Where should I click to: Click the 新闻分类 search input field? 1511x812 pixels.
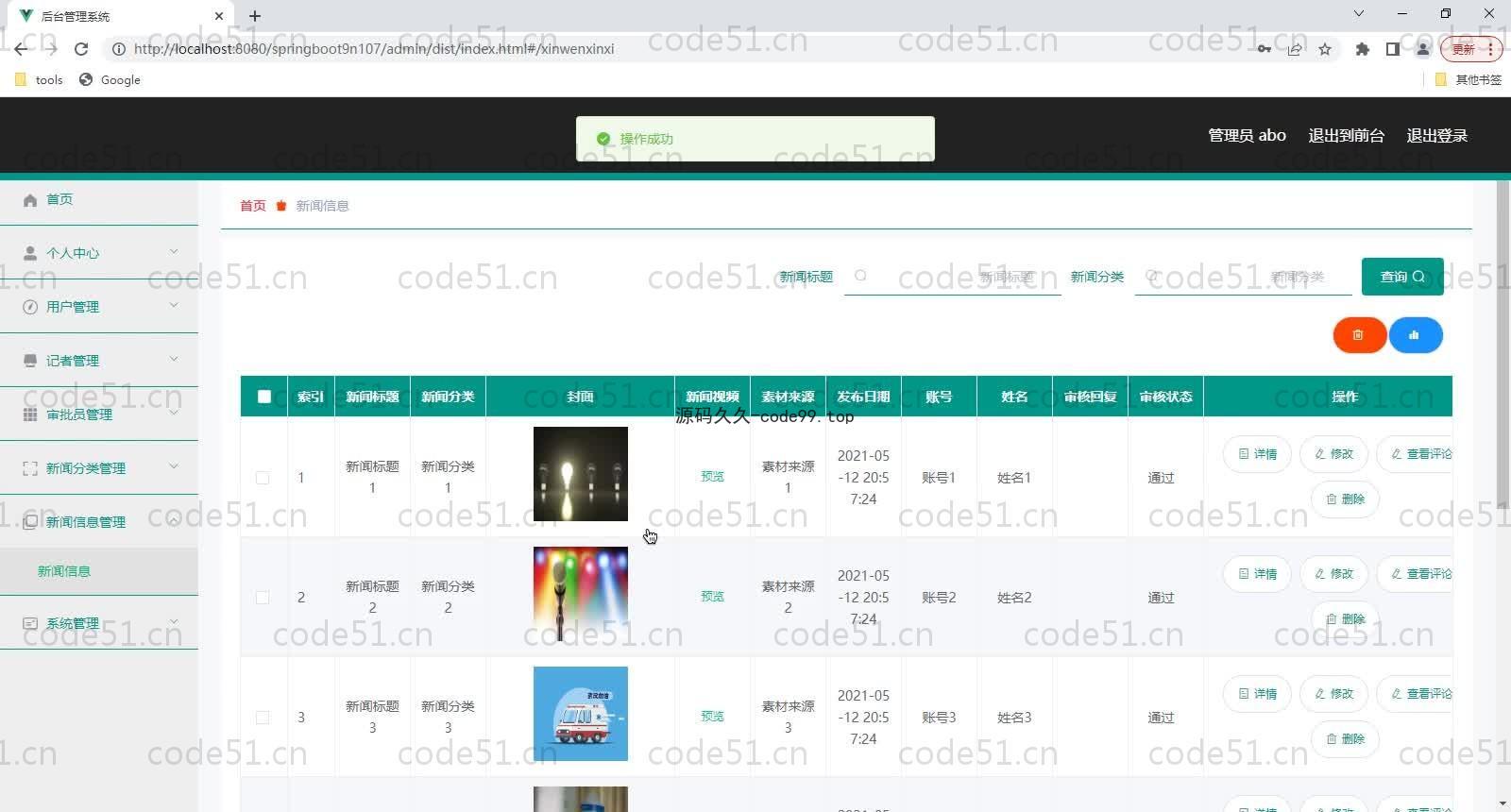click(1243, 277)
